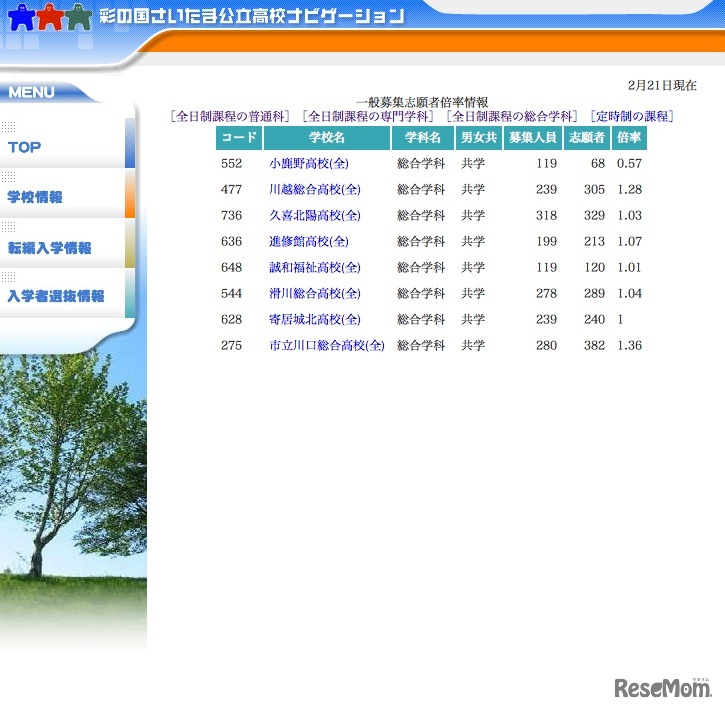Select 転編入学情報 from the menu
The image size is (725, 711).
coord(49,247)
